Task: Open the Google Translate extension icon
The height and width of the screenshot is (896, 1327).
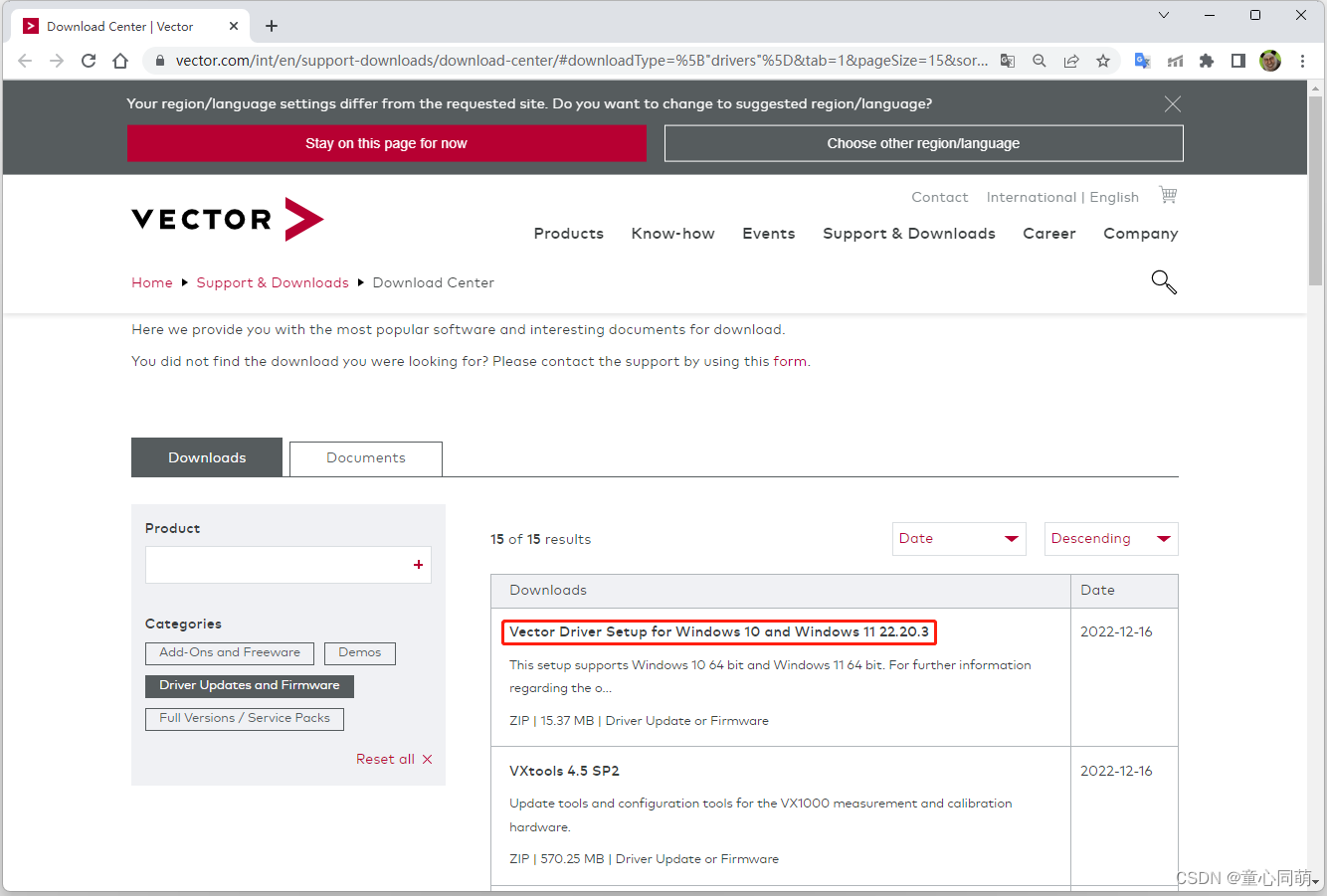Action: pos(1142,61)
